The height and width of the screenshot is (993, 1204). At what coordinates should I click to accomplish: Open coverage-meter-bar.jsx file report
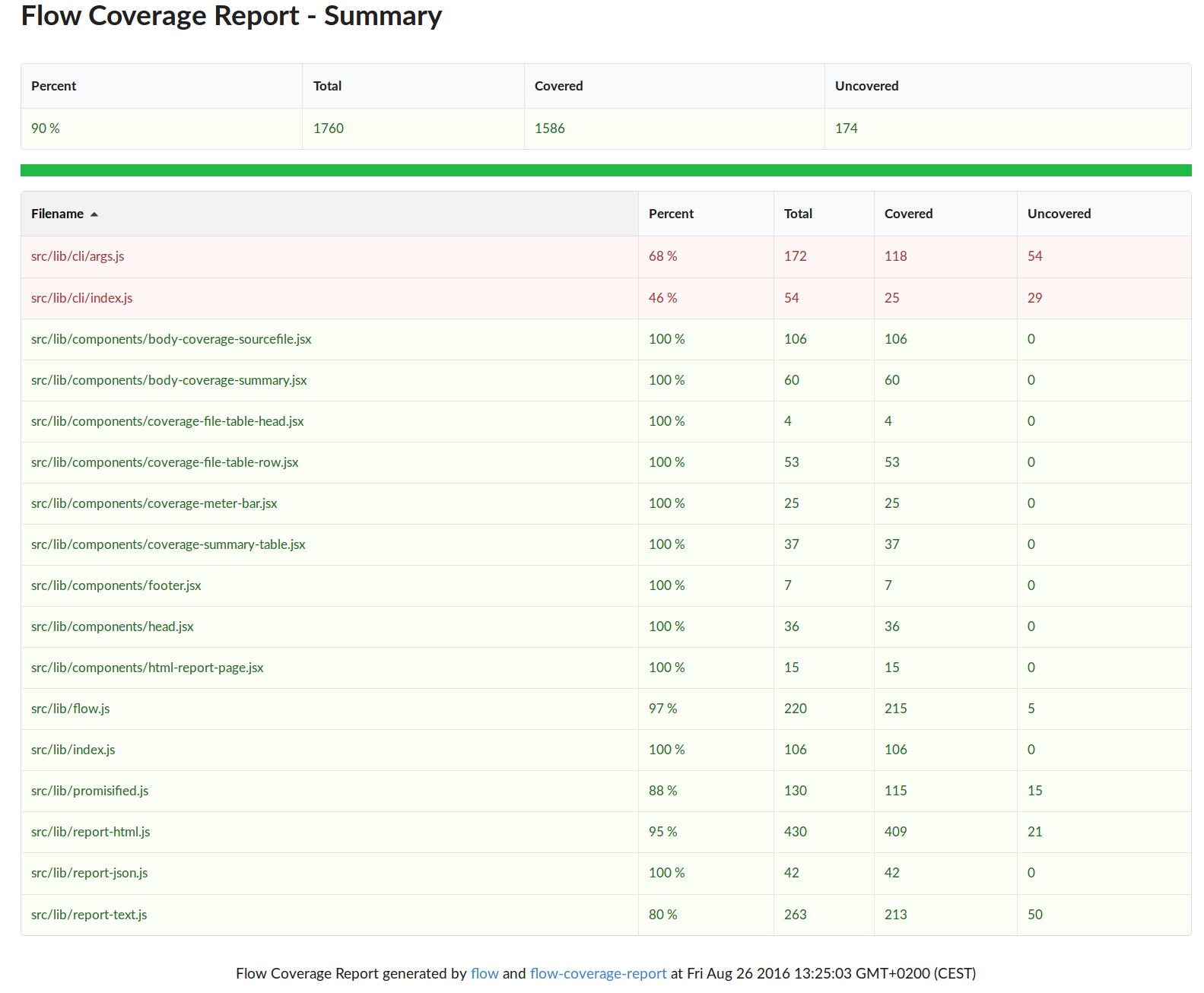[154, 503]
